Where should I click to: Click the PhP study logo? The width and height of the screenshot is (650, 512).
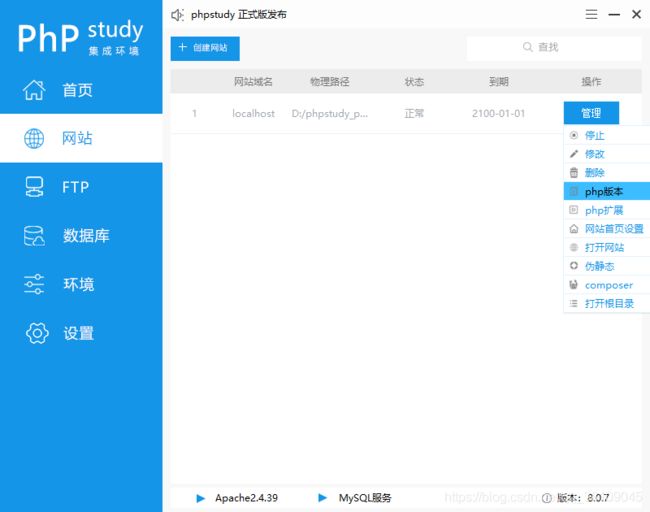pyautogui.click(x=80, y=37)
